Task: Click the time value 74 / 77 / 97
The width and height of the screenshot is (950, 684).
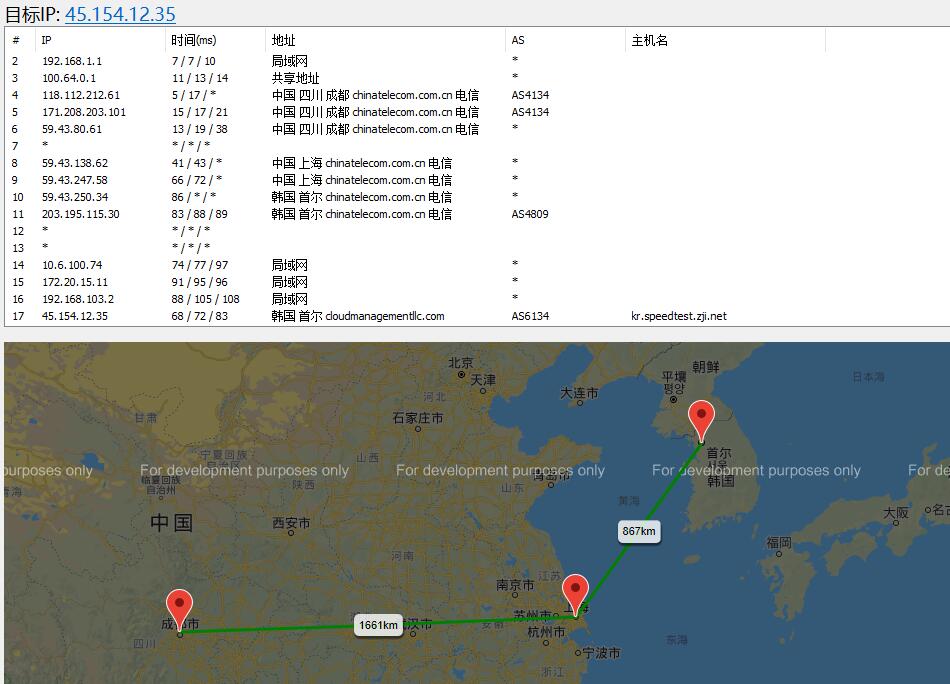Action: [200, 265]
